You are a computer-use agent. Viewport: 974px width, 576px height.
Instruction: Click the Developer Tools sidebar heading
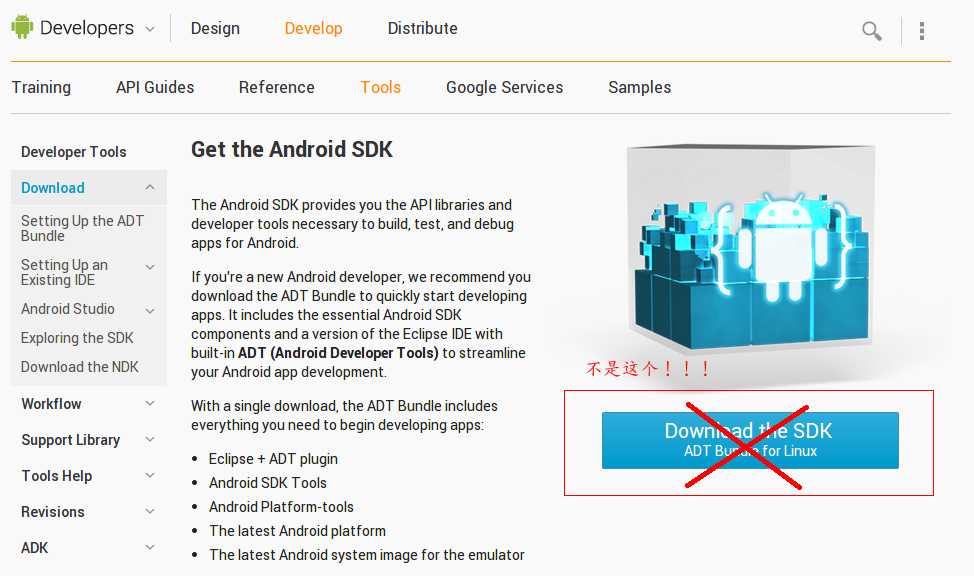pyautogui.click(x=73, y=152)
